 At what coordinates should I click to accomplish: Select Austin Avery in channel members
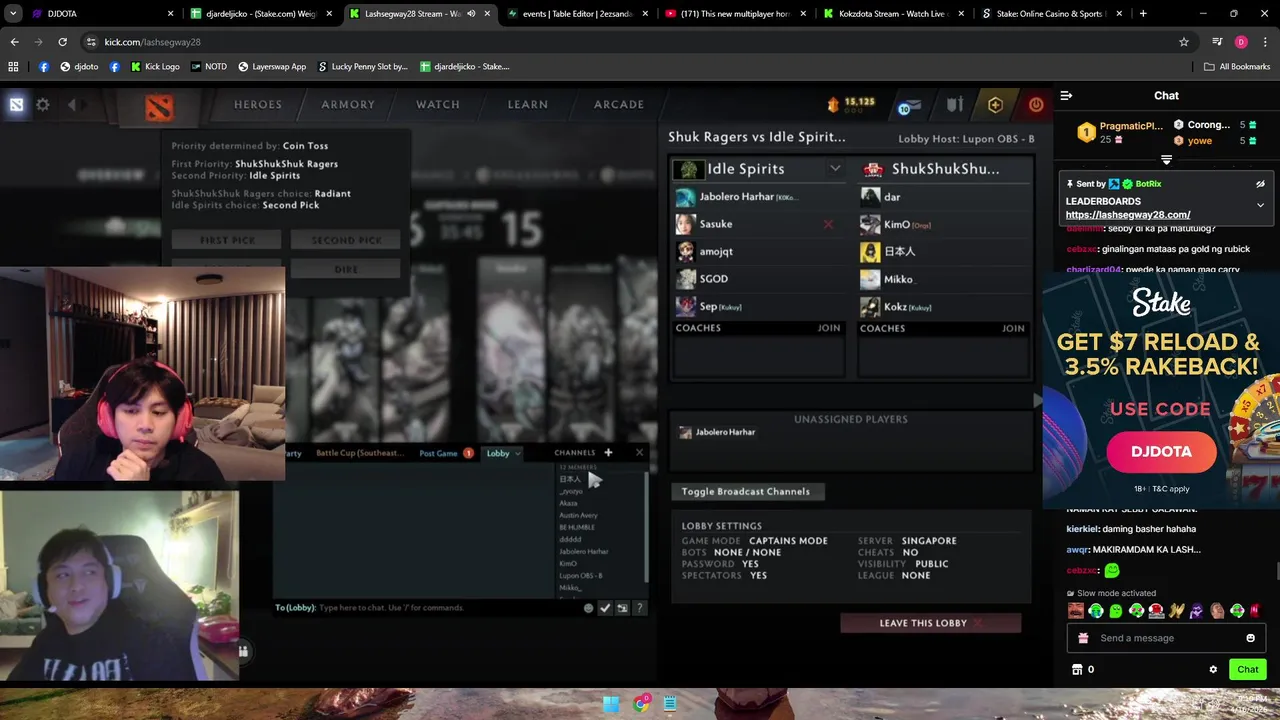click(578, 515)
